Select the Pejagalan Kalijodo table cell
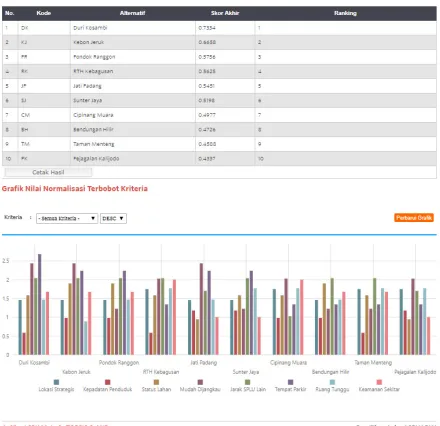The width and height of the screenshot is (440, 426). 133,158
